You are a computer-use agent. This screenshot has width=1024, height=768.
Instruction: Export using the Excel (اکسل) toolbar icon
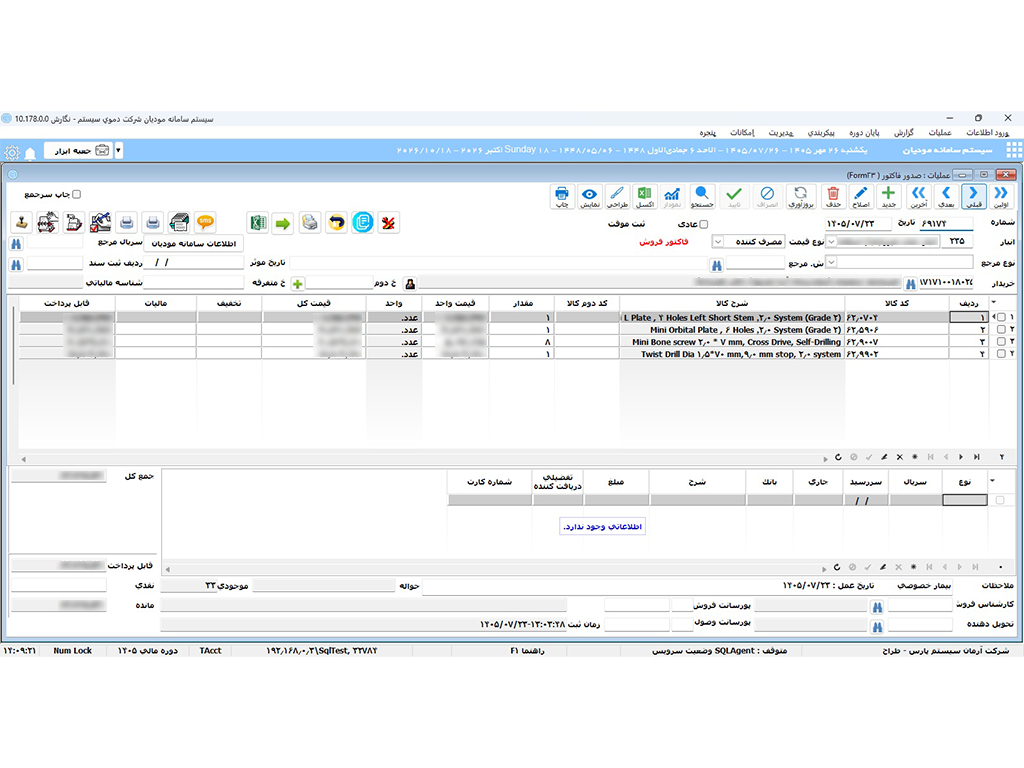645,197
